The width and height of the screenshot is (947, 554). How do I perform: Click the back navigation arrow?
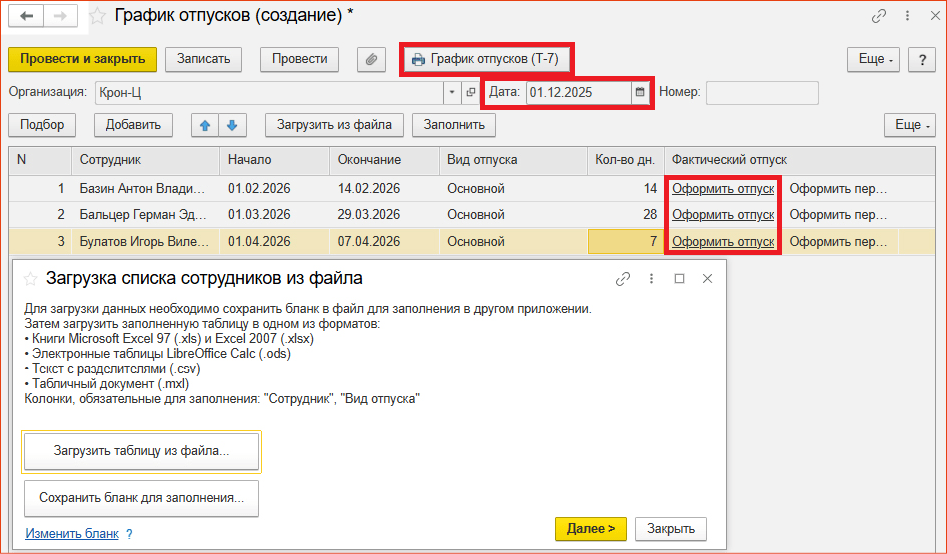[x=26, y=16]
